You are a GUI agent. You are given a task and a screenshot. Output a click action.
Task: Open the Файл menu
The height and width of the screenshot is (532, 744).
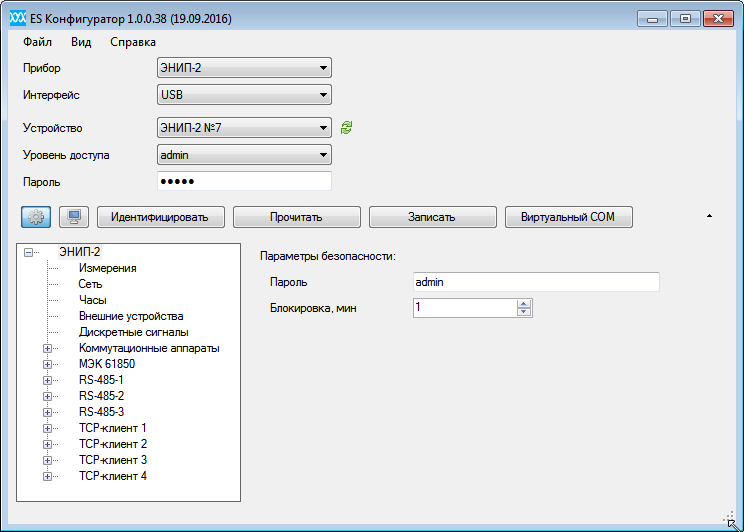pyautogui.click(x=37, y=42)
